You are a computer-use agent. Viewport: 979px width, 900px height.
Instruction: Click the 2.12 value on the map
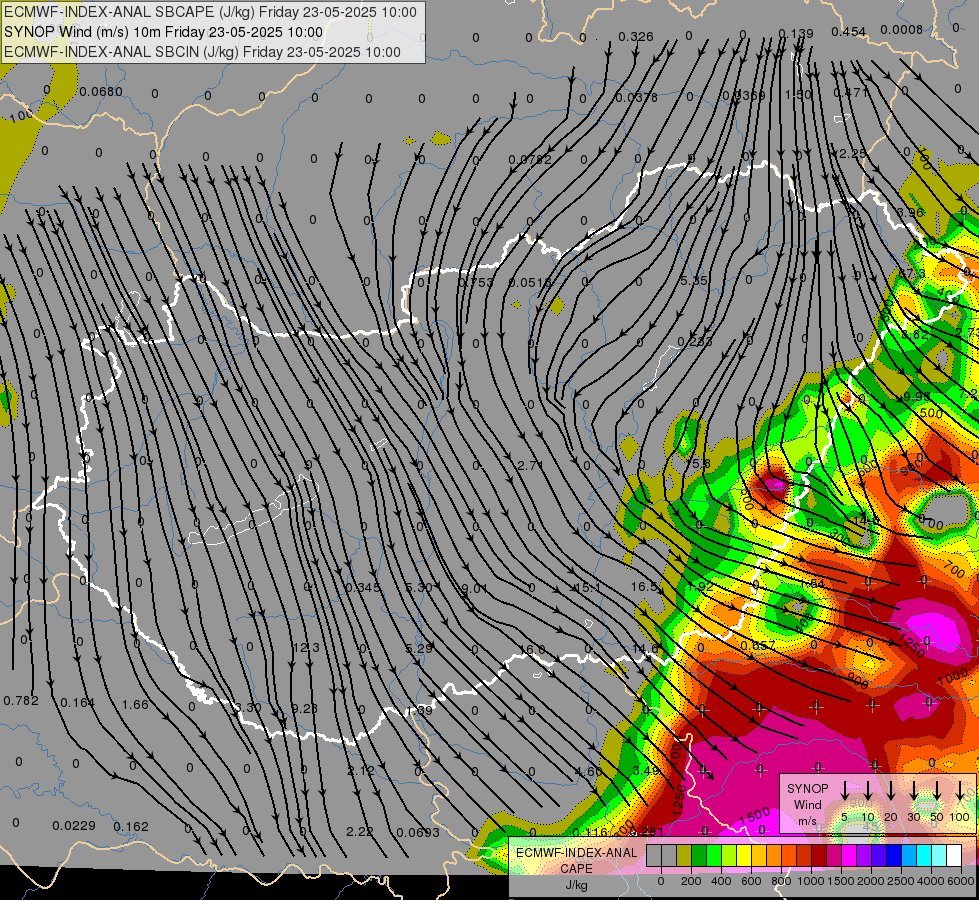pos(361,770)
